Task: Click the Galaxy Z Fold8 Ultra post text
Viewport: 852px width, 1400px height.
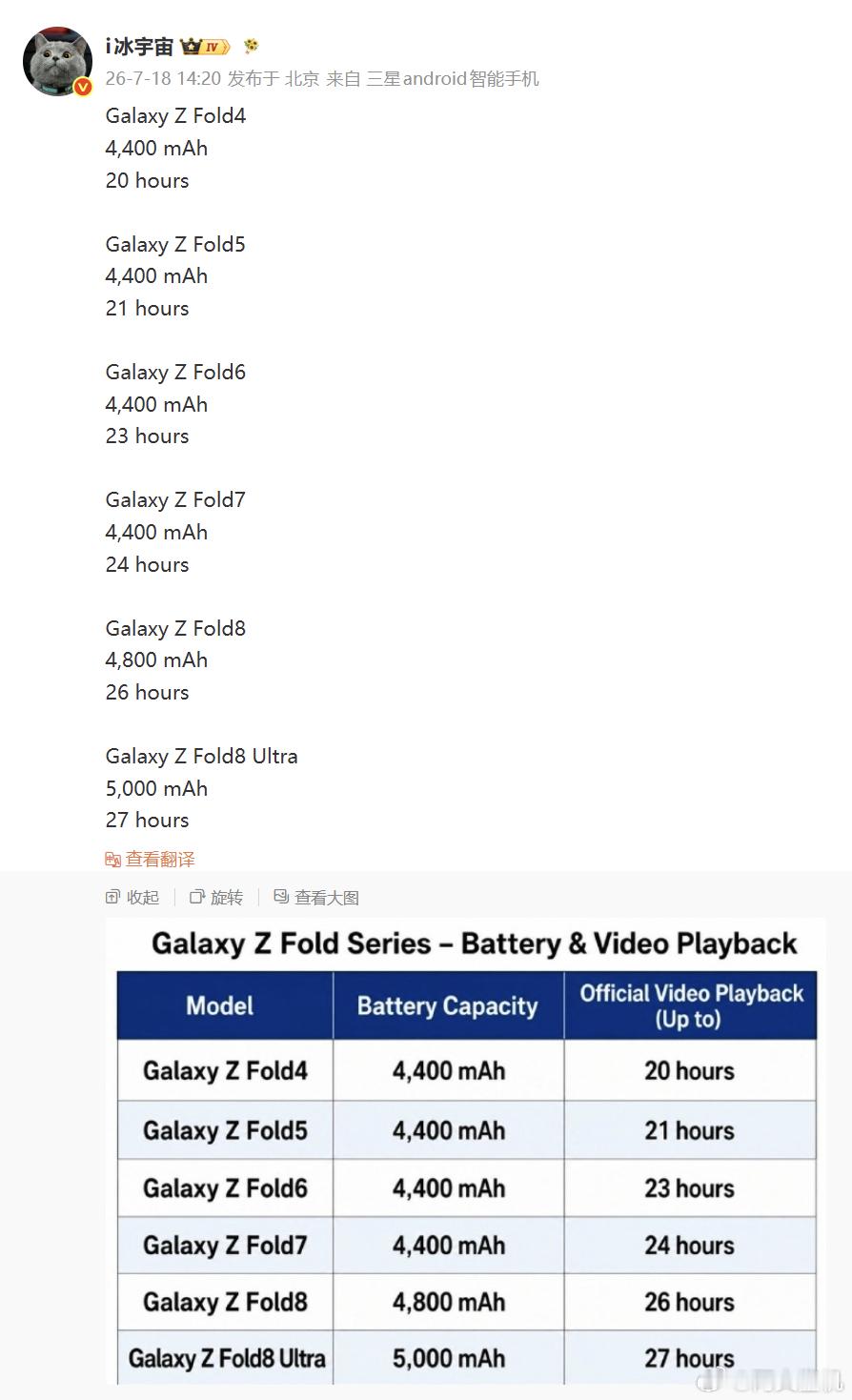Action: [201, 756]
